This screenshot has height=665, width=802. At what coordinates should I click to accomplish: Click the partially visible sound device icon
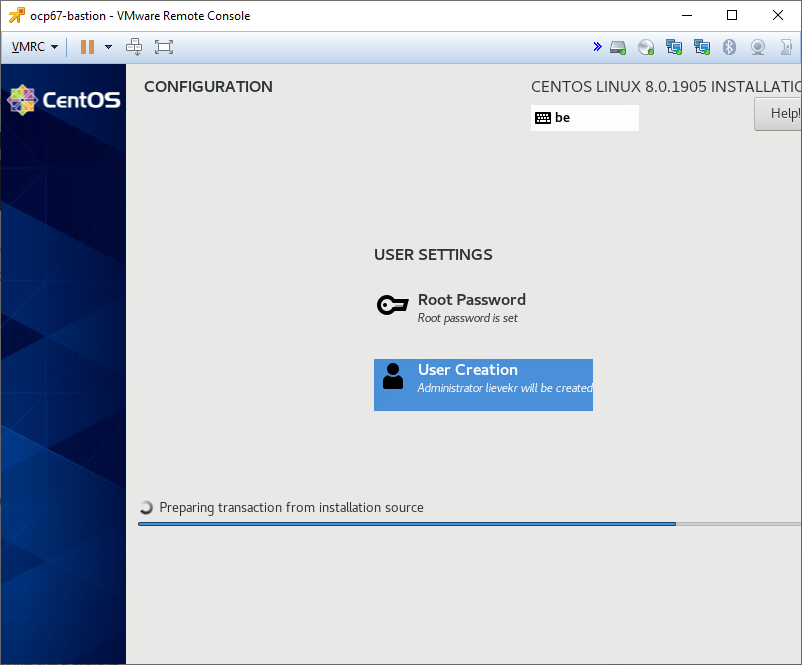(x=786, y=48)
